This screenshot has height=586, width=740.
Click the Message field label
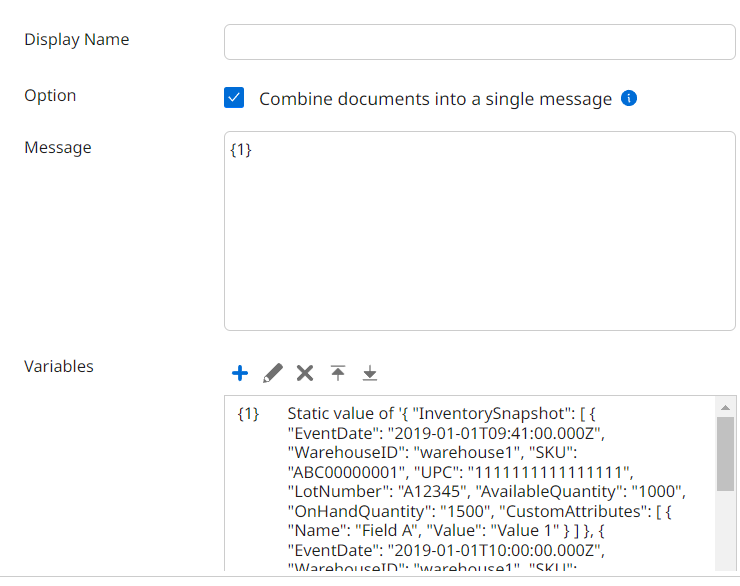pyautogui.click(x=57, y=148)
